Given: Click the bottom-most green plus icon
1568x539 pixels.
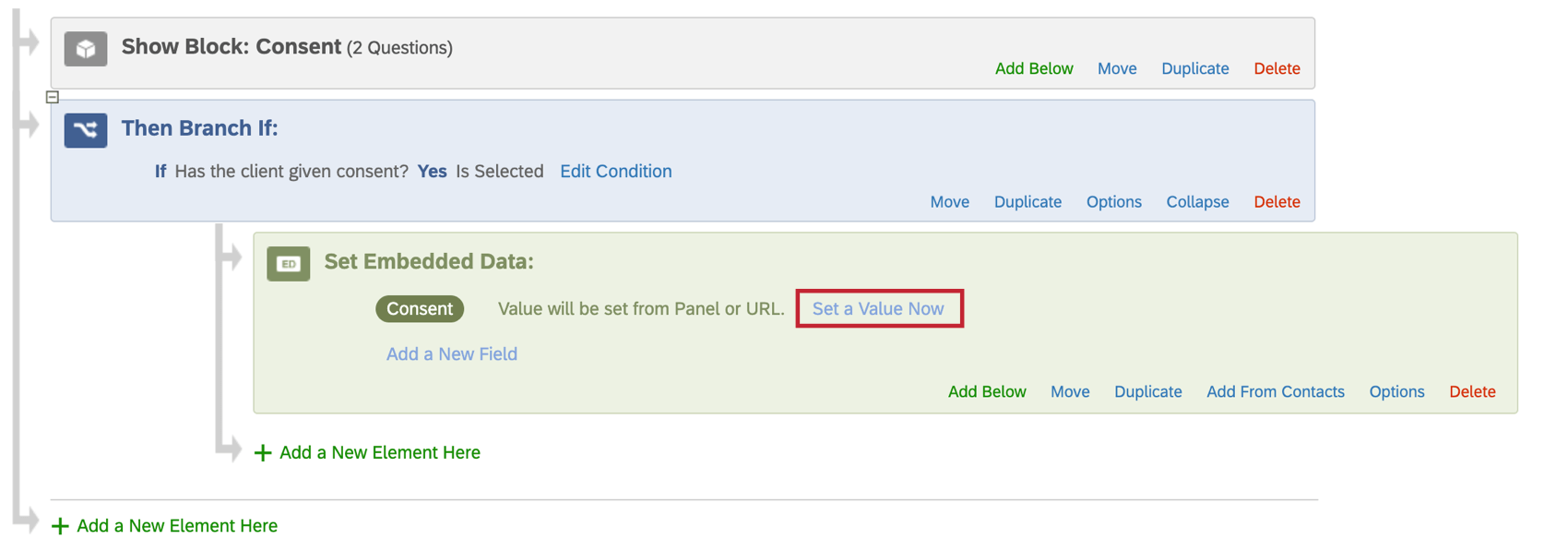Looking at the screenshot, I should click(60, 526).
